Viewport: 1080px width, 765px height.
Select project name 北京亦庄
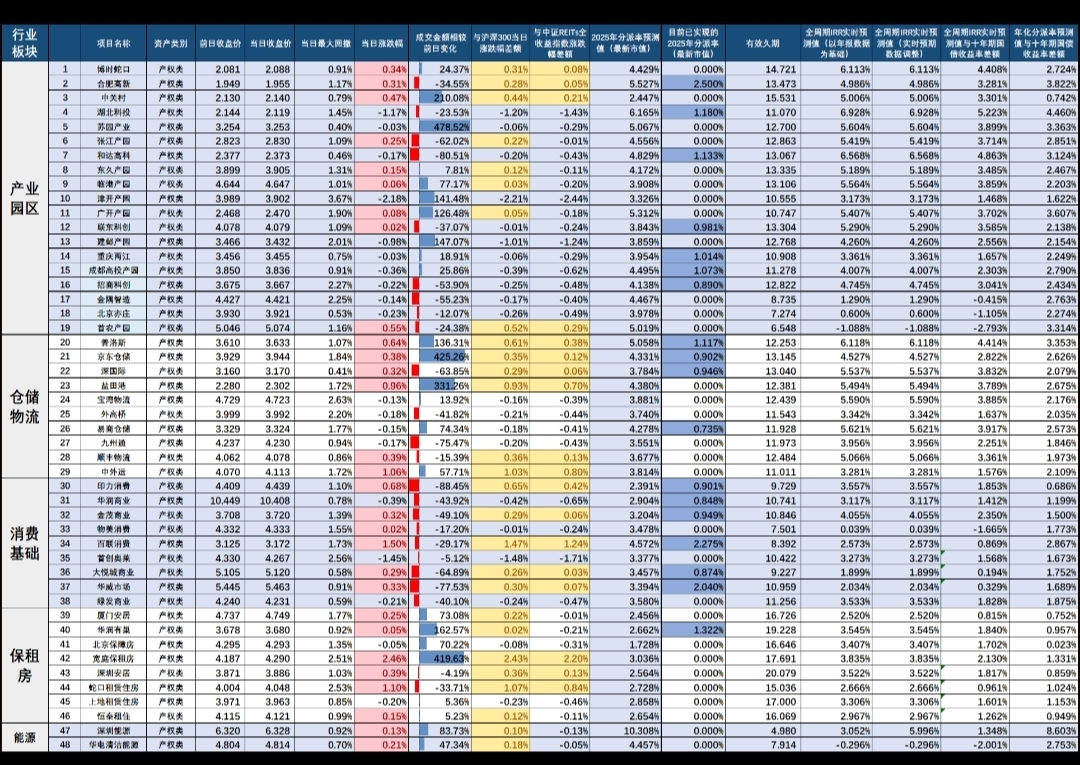click(114, 313)
